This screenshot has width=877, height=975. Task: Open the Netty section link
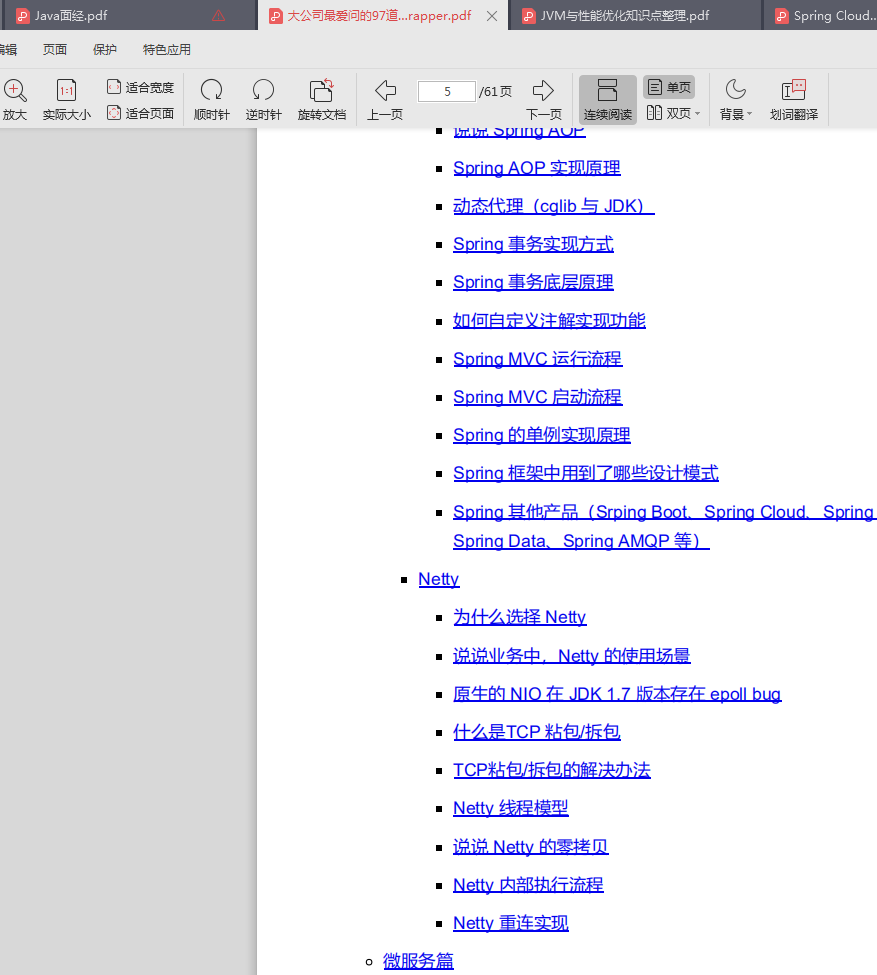click(438, 579)
